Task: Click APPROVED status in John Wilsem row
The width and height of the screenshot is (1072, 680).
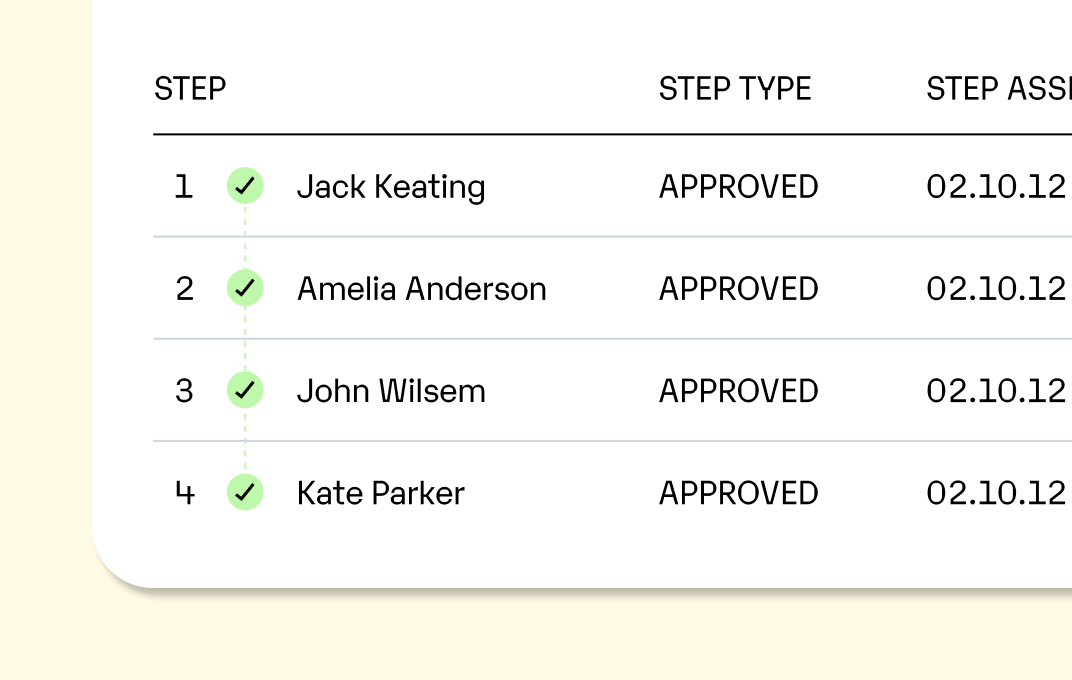Action: [x=738, y=391]
